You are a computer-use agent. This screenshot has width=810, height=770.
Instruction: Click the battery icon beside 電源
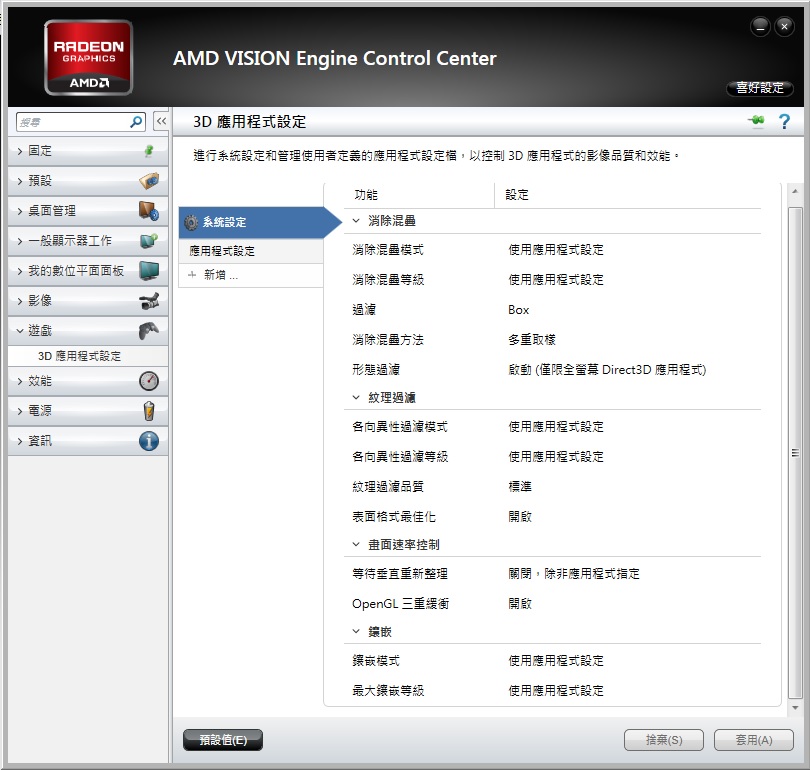click(148, 411)
